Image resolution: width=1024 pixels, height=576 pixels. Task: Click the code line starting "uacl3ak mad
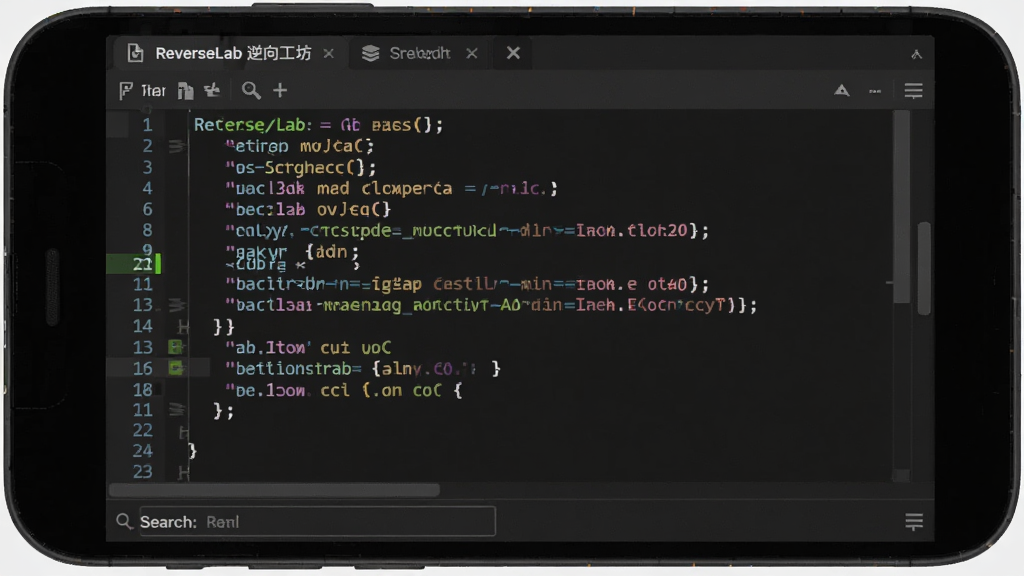(x=391, y=189)
